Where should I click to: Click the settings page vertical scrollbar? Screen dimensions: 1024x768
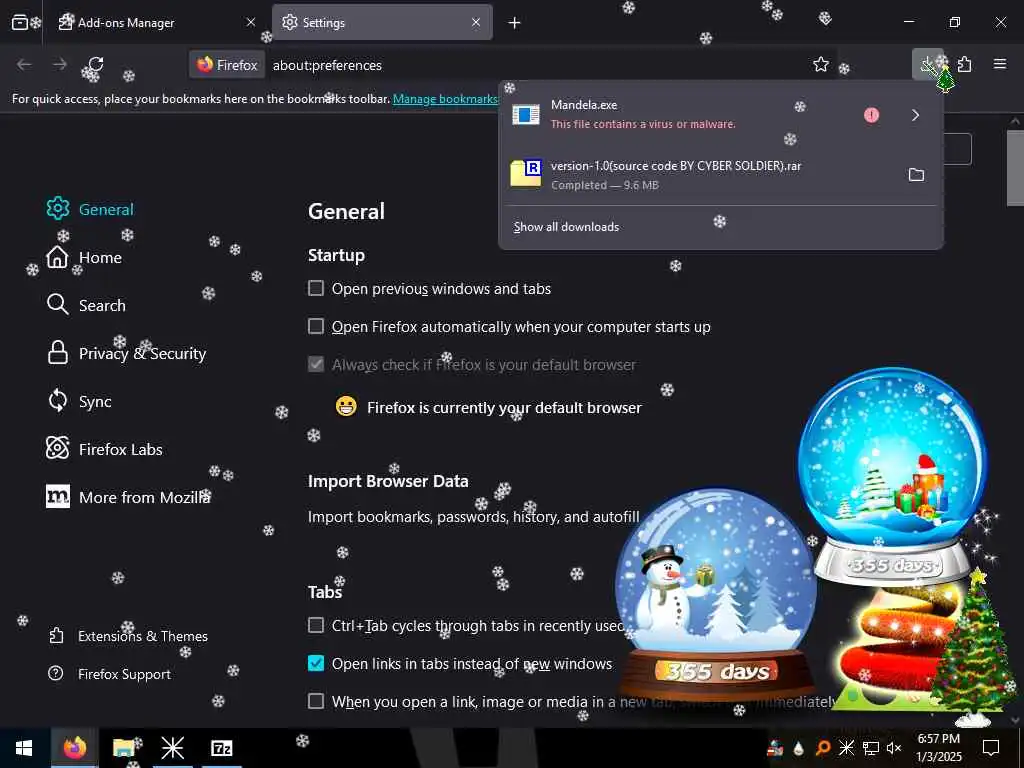[x=1015, y=168]
